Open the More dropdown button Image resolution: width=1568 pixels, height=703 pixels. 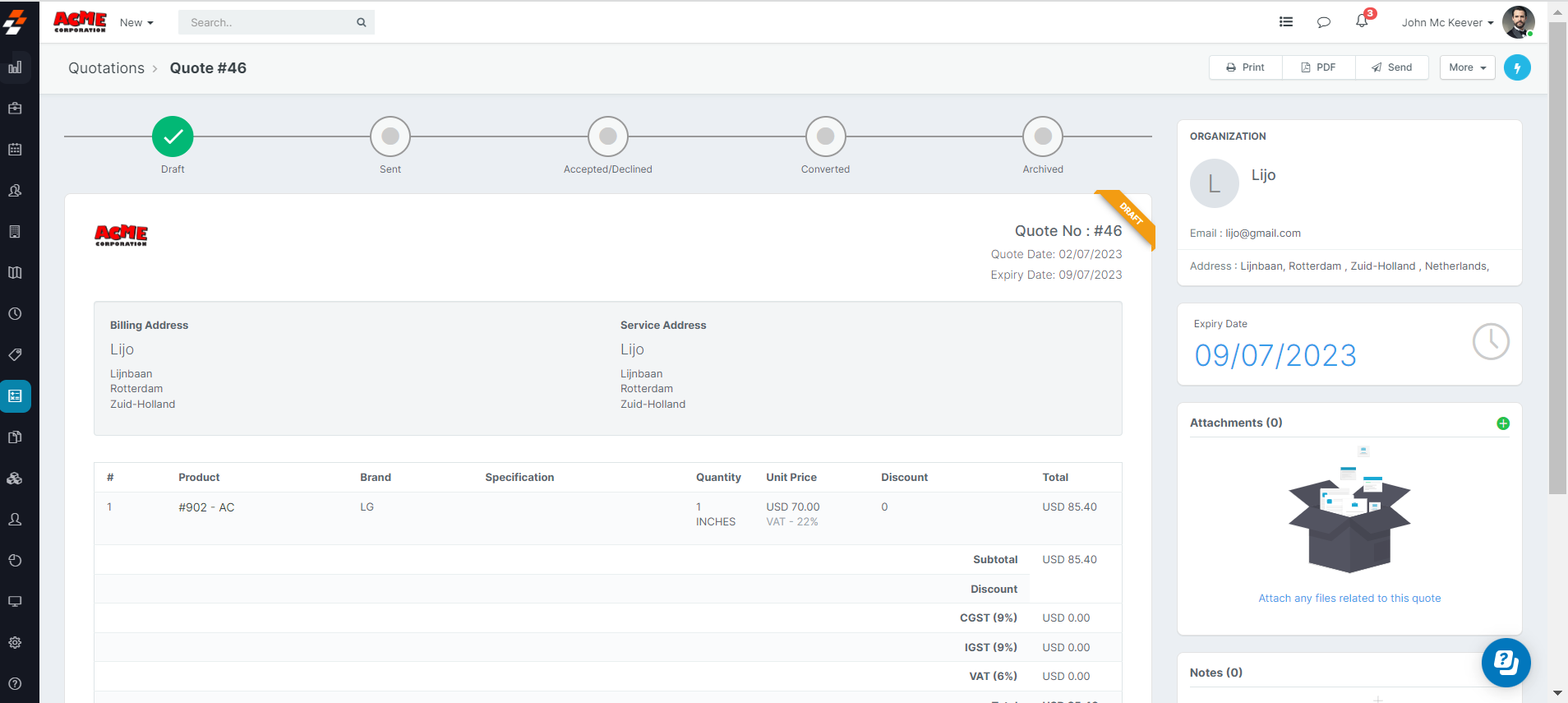pyautogui.click(x=1467, y=67)
